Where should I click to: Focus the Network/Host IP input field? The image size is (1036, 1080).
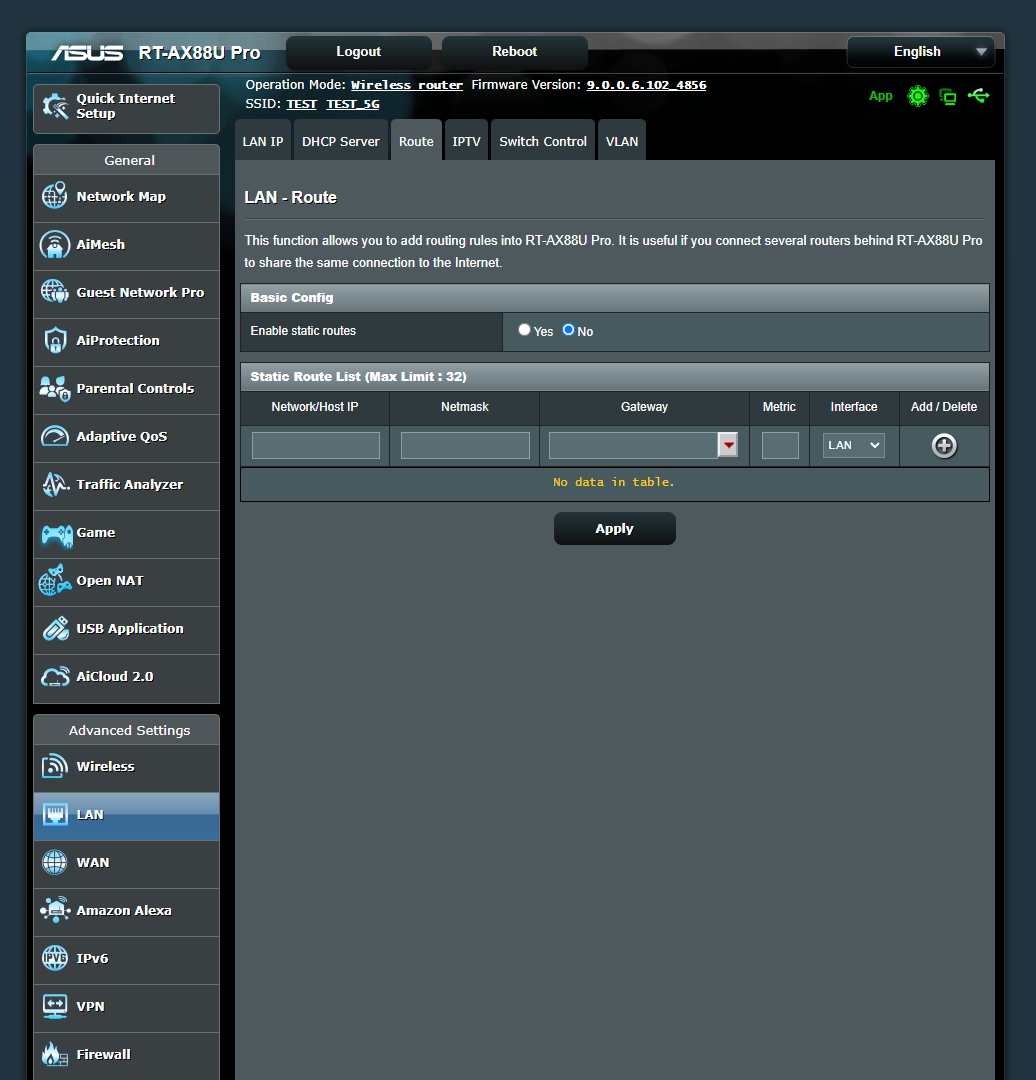click(x=315, y=445)
